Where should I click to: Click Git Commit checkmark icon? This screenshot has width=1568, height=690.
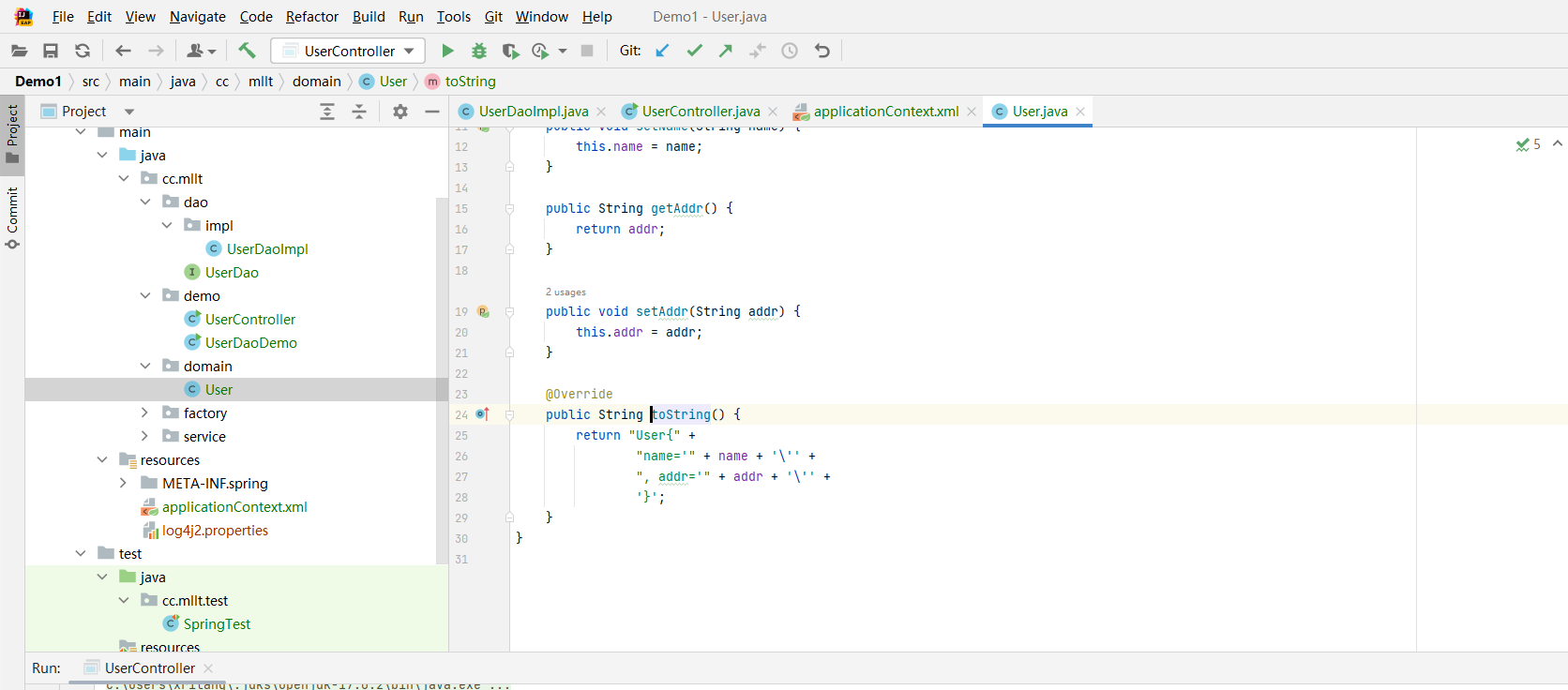(x=694, y=51)
